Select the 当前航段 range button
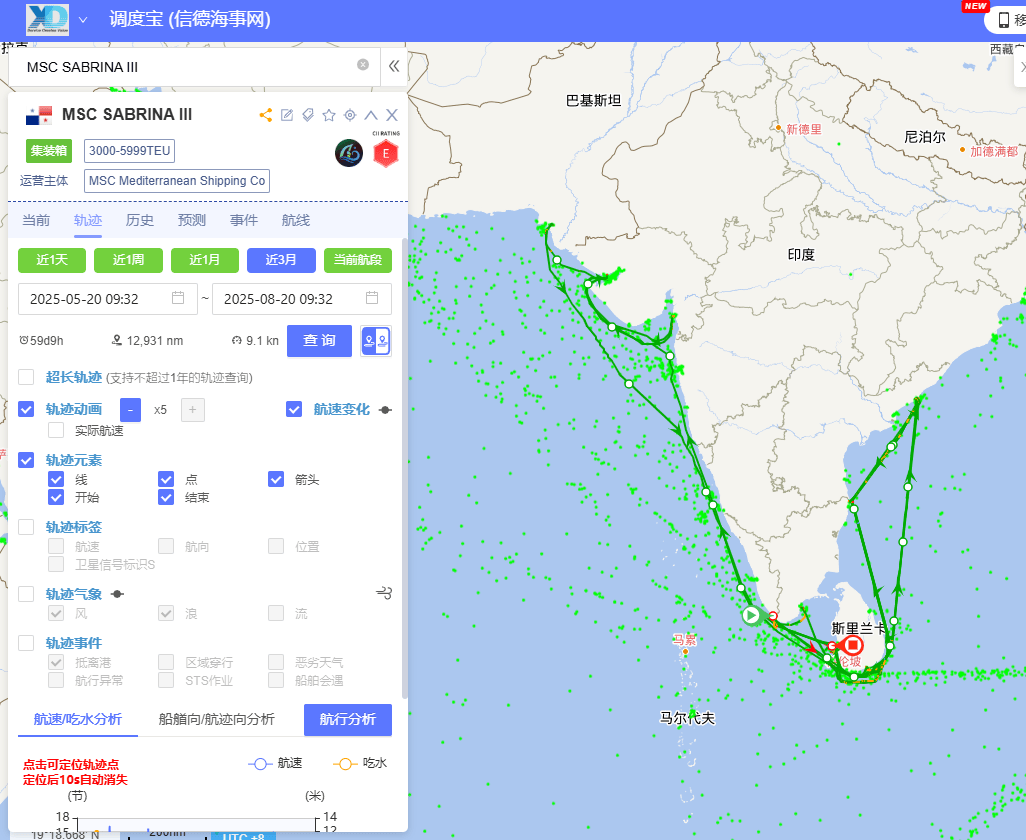This screenshot has height=840, width=1026. 358,260
